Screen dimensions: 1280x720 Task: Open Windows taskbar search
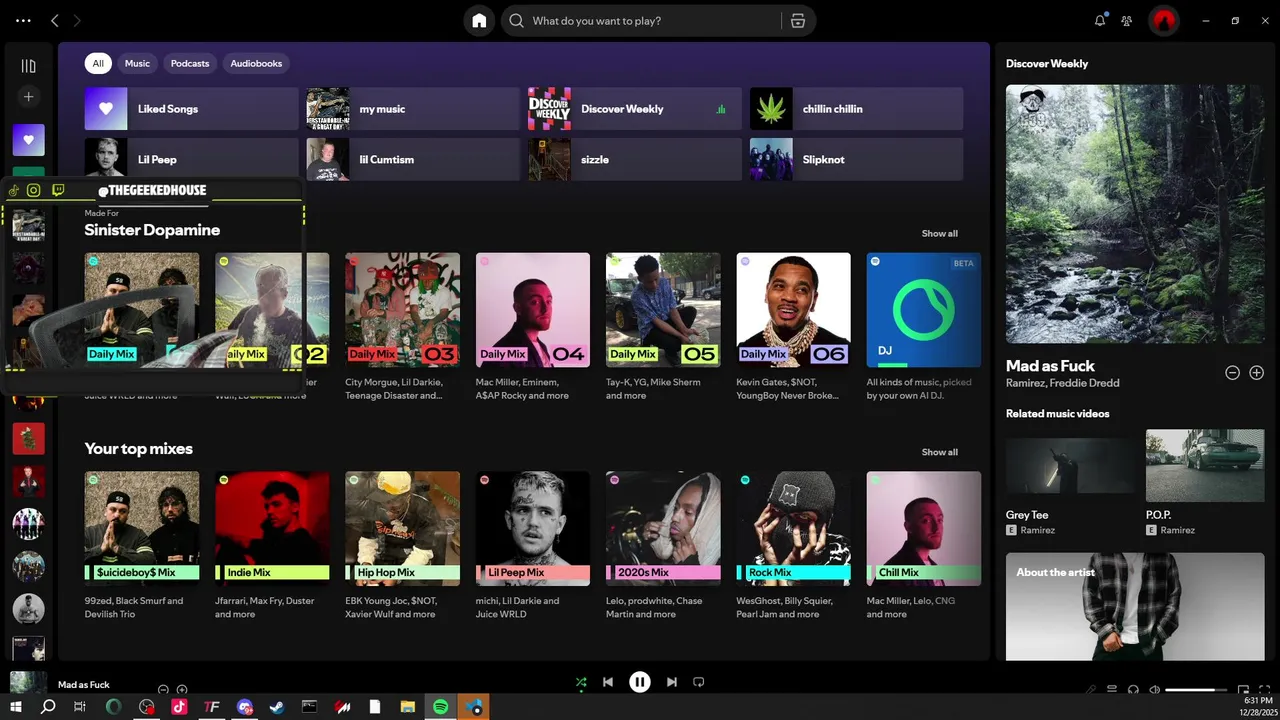[x=48, y=707]
